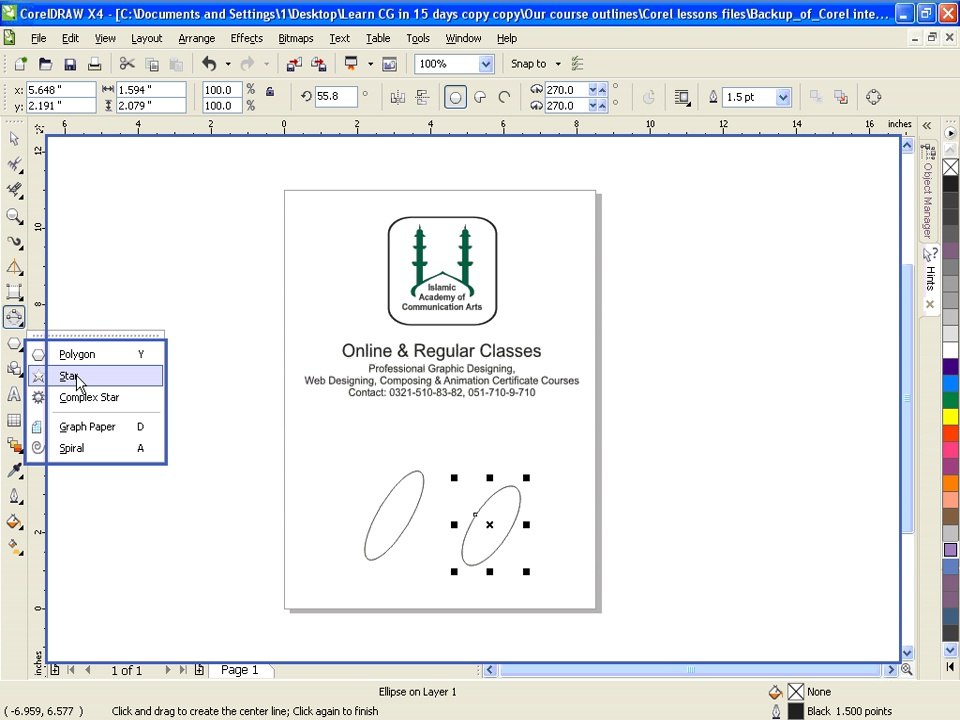This screenshot has width=960, height=720.
Task: Expand the undo history arrow
Action: 228,64
